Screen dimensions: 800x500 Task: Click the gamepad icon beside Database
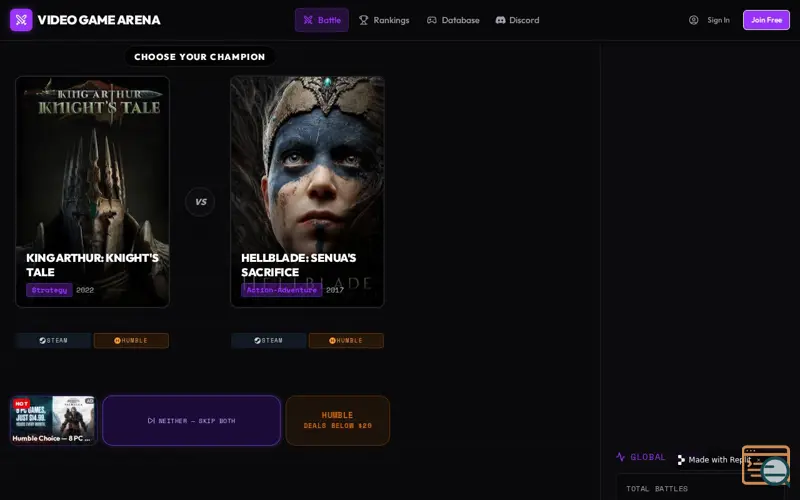432,20
